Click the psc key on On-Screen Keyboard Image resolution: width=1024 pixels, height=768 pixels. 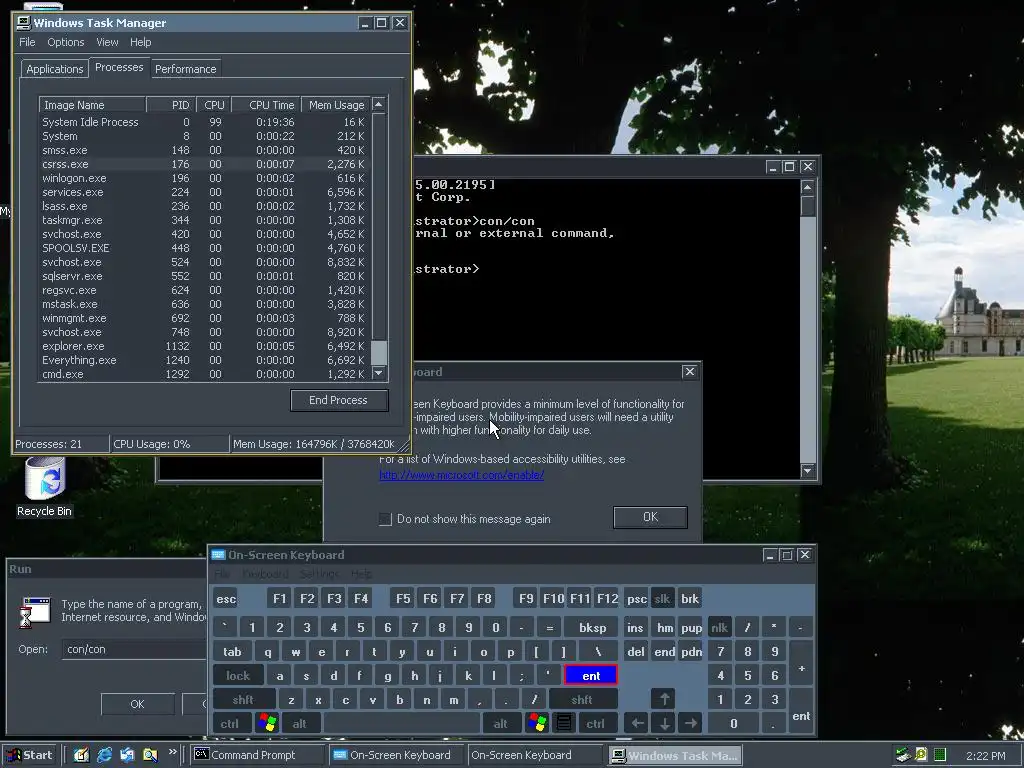tap(637, 598)
